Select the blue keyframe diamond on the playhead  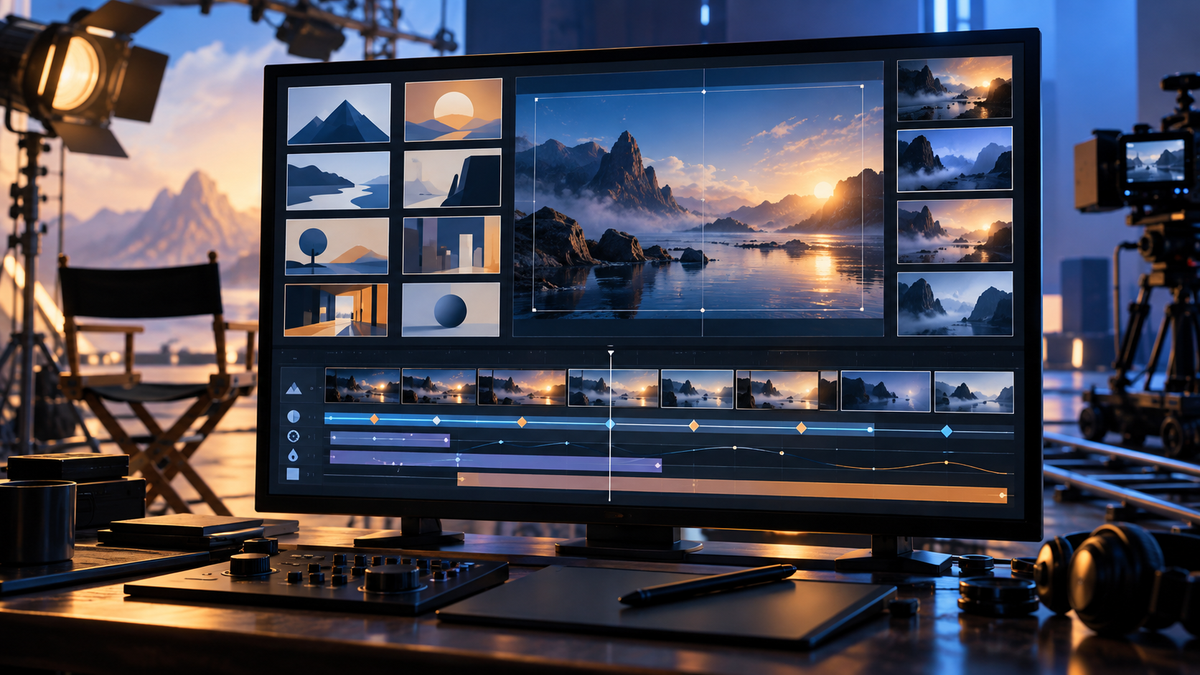point(610,424)
